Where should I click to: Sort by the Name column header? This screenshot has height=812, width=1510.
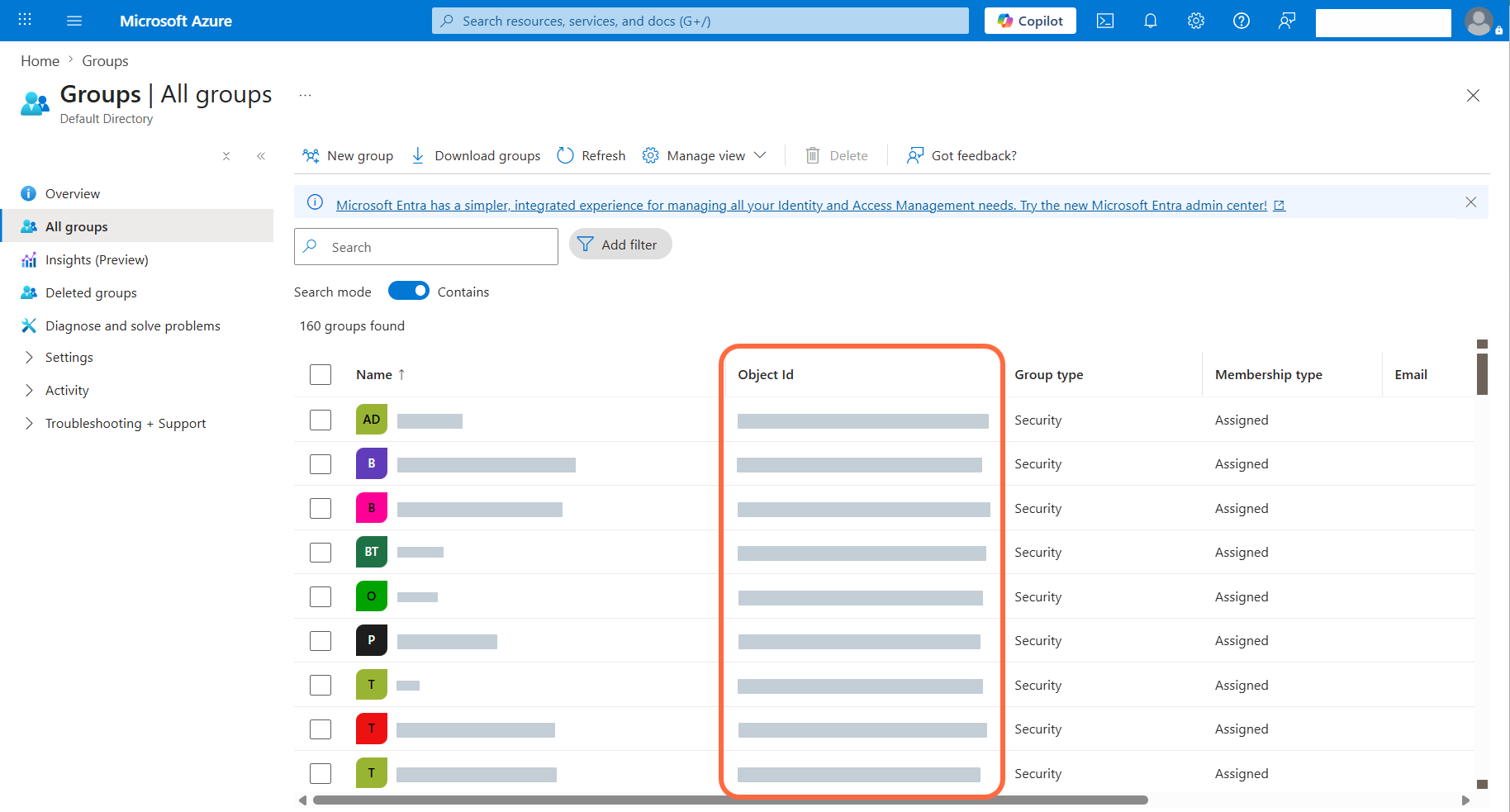click(381, 374)
